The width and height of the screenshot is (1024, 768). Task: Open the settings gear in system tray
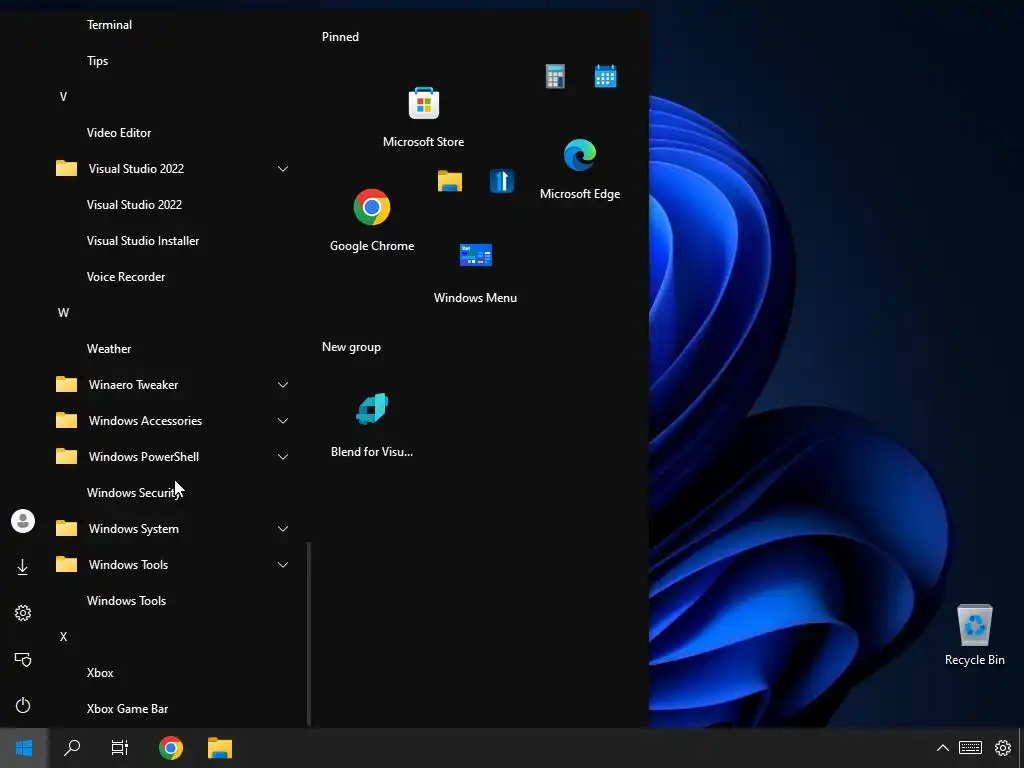pos(1003,748)
